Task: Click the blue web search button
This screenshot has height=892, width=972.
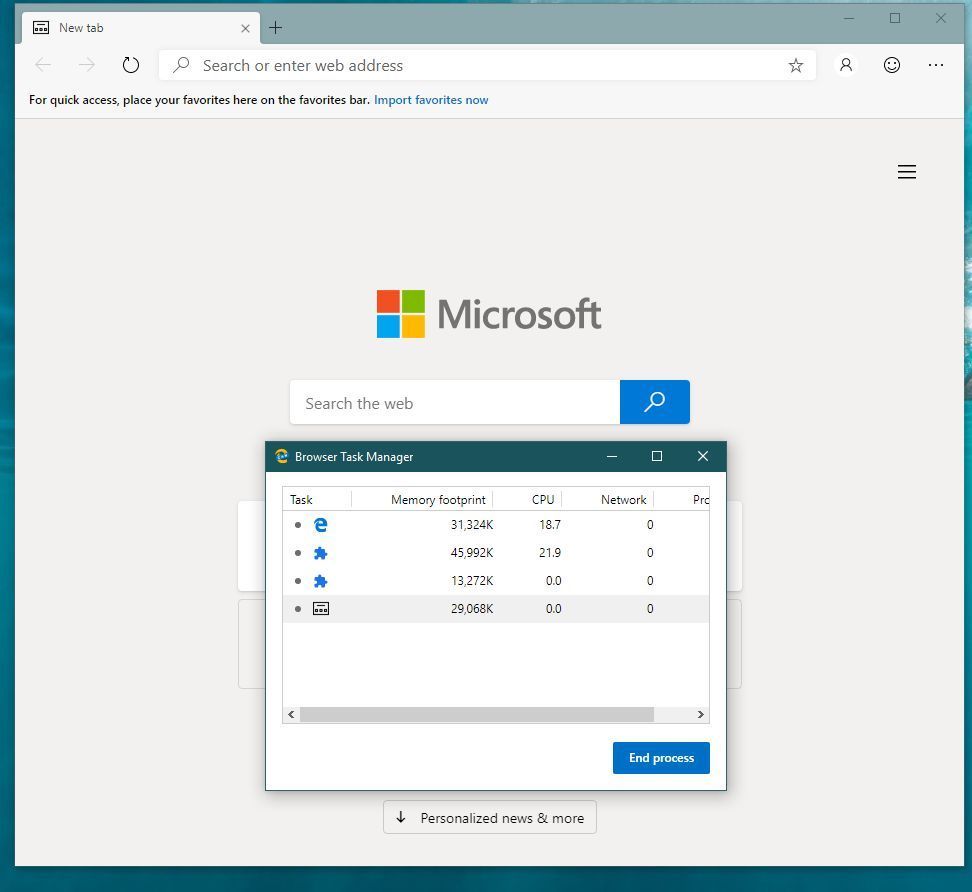Action: tap(655, 402)
